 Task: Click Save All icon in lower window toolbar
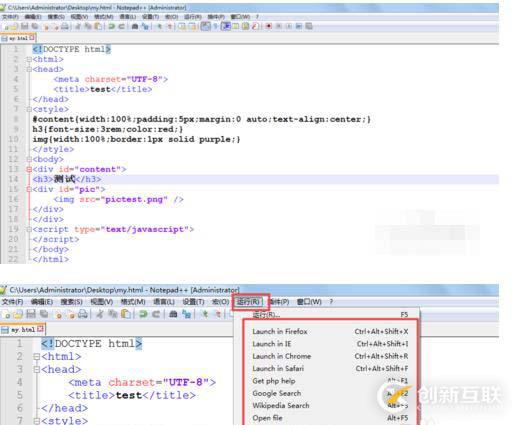44,314
